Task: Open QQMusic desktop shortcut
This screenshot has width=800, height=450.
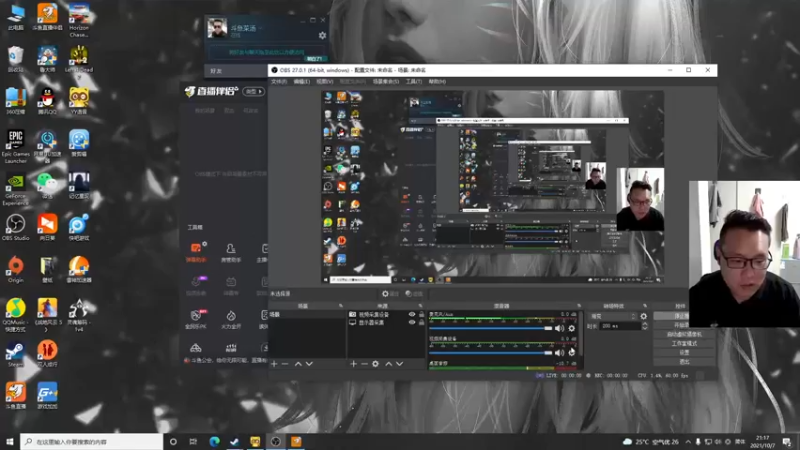Action: pos(15,315)
